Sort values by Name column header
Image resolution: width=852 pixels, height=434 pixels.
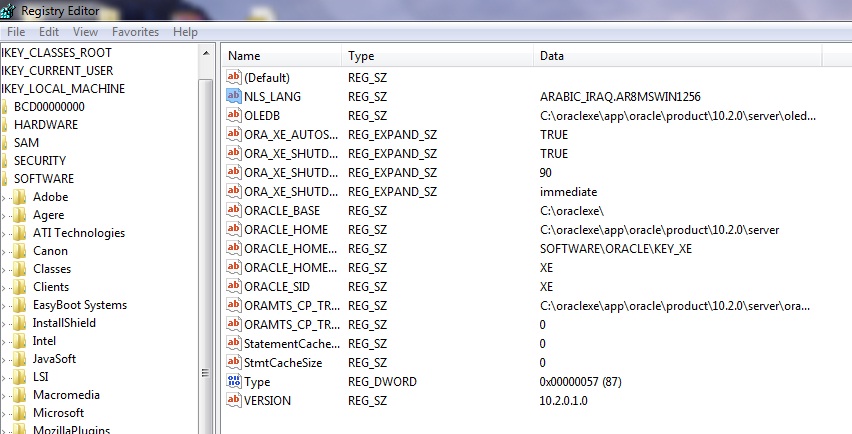coord(244,56)
